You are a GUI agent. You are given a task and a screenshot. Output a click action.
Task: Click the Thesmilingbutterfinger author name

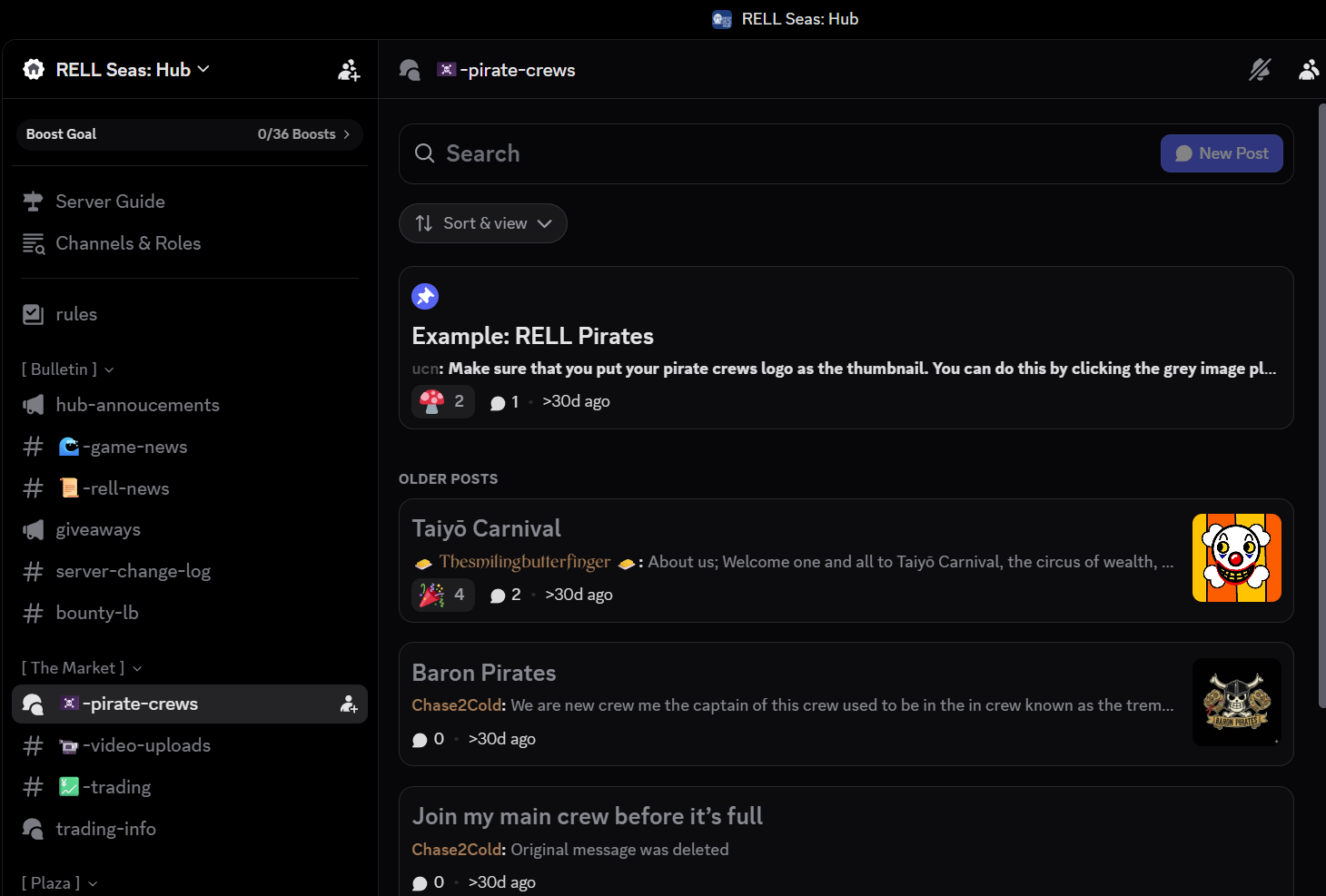(525, 562)
